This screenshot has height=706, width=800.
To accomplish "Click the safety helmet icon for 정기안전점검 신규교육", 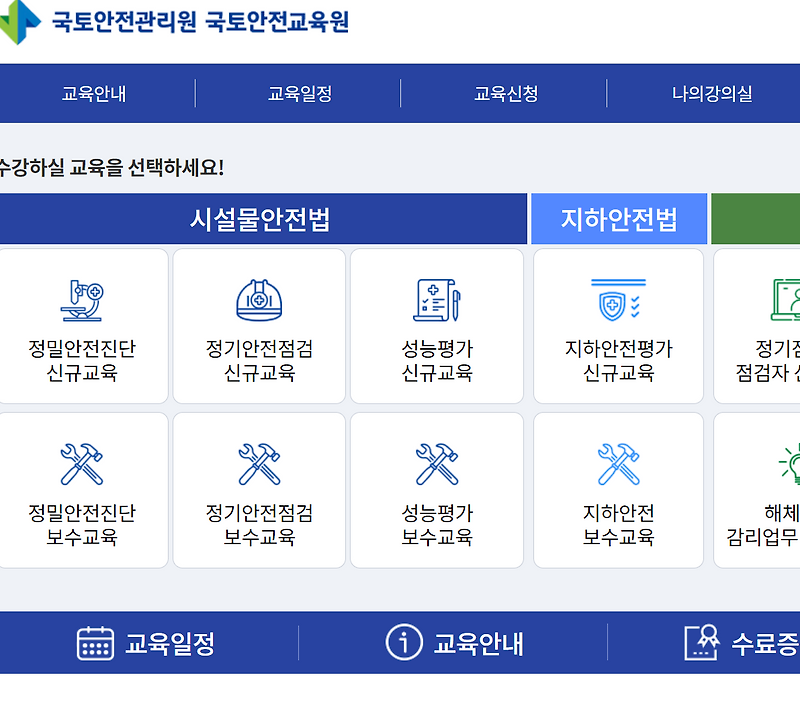I will pos(260,297).
